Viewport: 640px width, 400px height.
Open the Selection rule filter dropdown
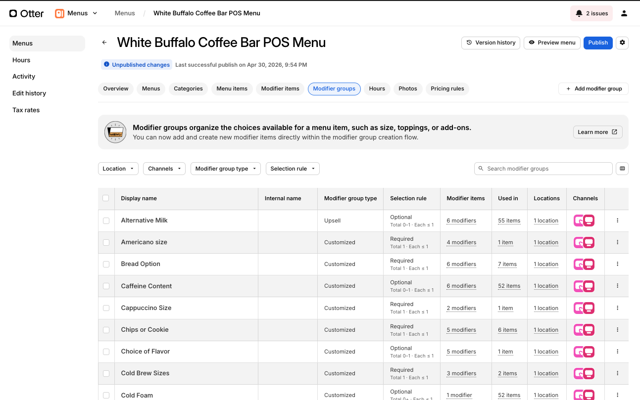[293, 169]
